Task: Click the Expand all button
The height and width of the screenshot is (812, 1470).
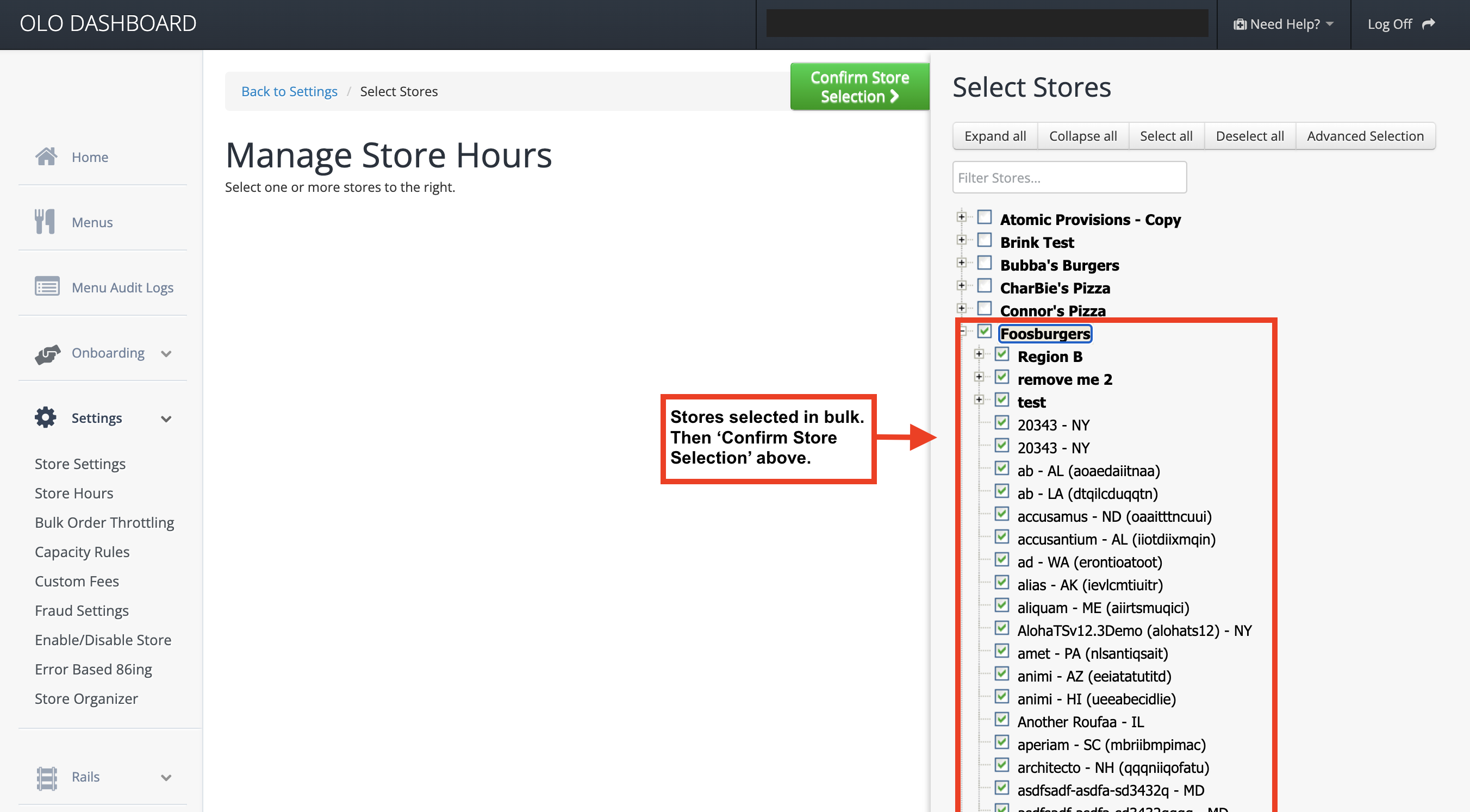Action: pyautogui.click(x=995, y=136)
